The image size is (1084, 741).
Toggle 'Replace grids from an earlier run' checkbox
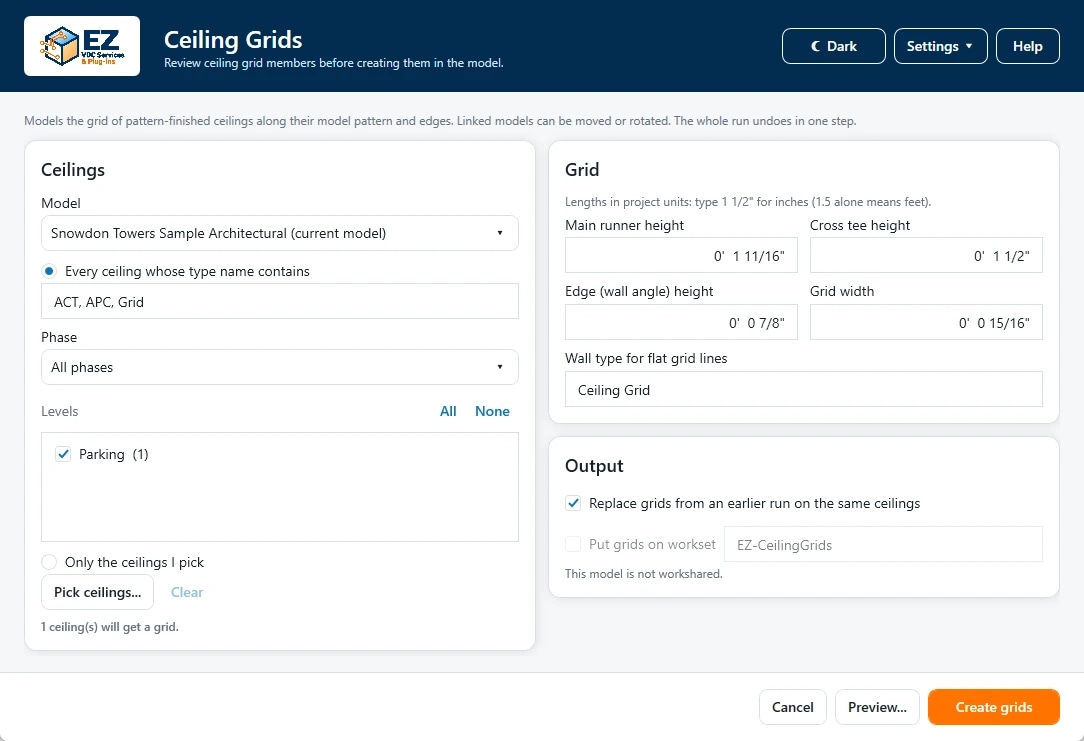click(573, 503)
